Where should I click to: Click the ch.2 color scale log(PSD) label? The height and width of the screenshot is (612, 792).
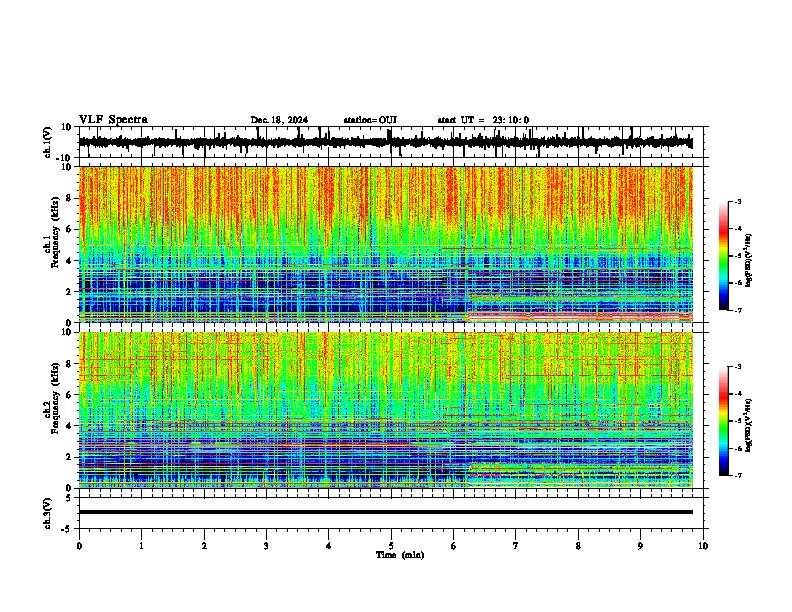(x=748, y=425)
